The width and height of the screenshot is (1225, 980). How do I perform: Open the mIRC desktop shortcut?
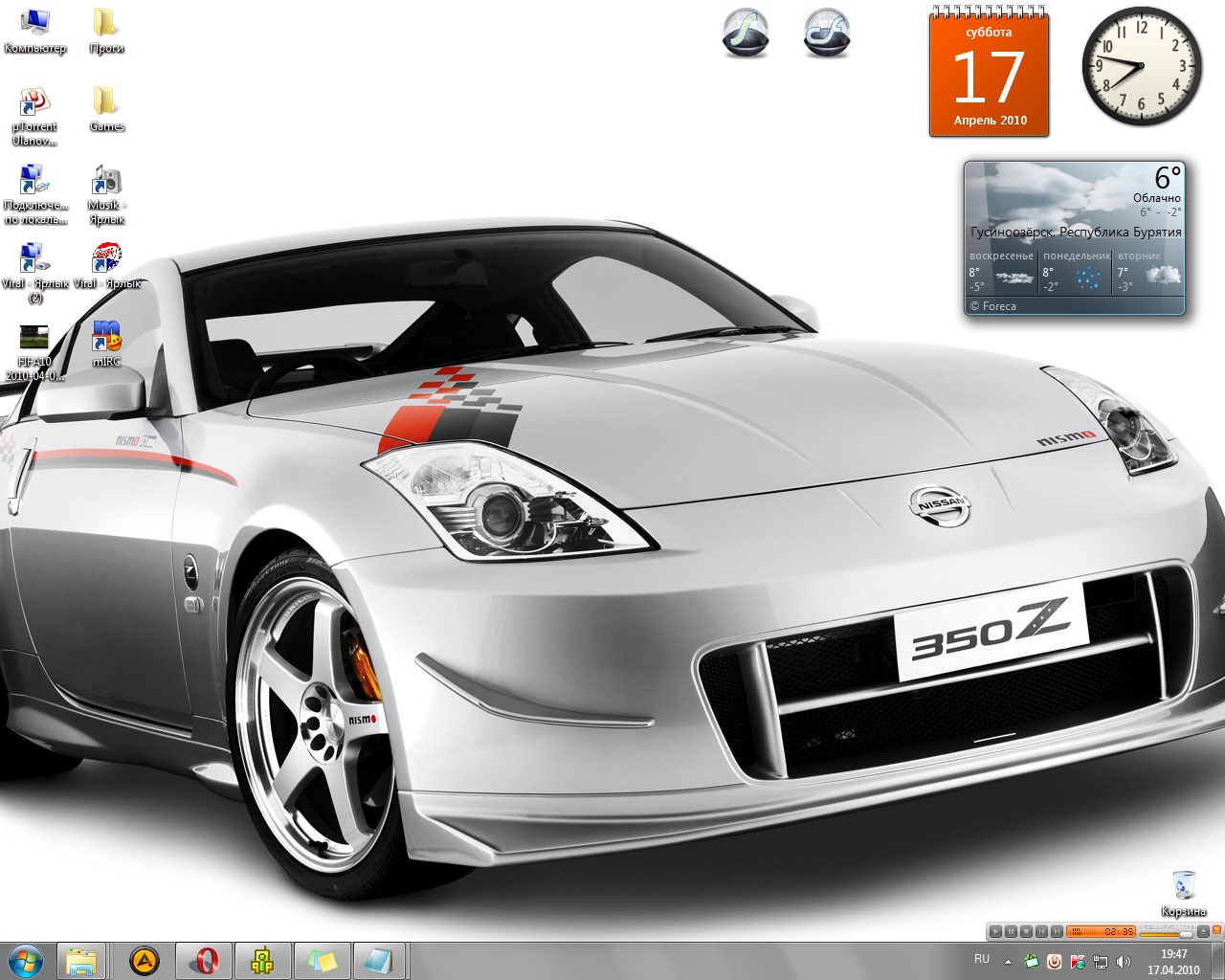106,337
